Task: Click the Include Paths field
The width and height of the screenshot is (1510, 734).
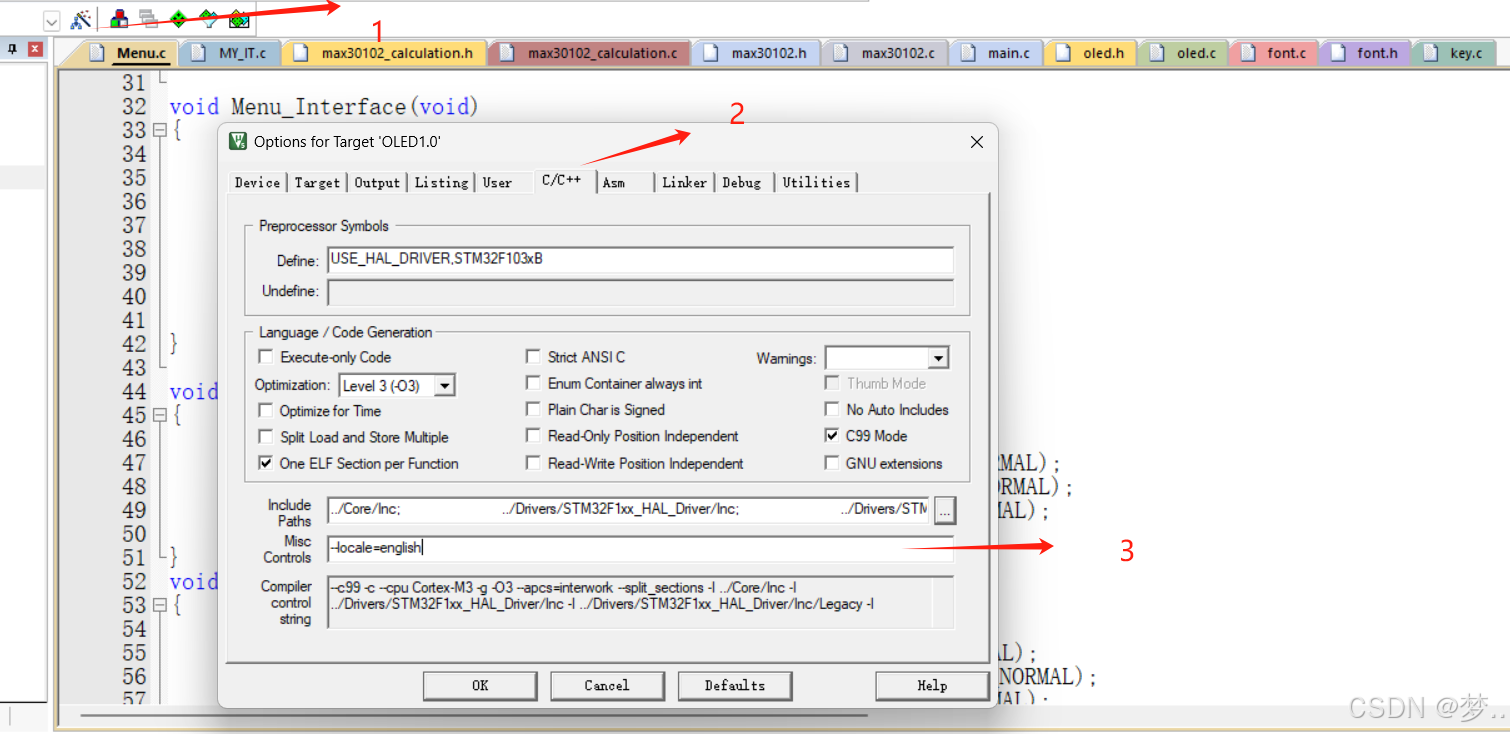Action: click(628, 509)
